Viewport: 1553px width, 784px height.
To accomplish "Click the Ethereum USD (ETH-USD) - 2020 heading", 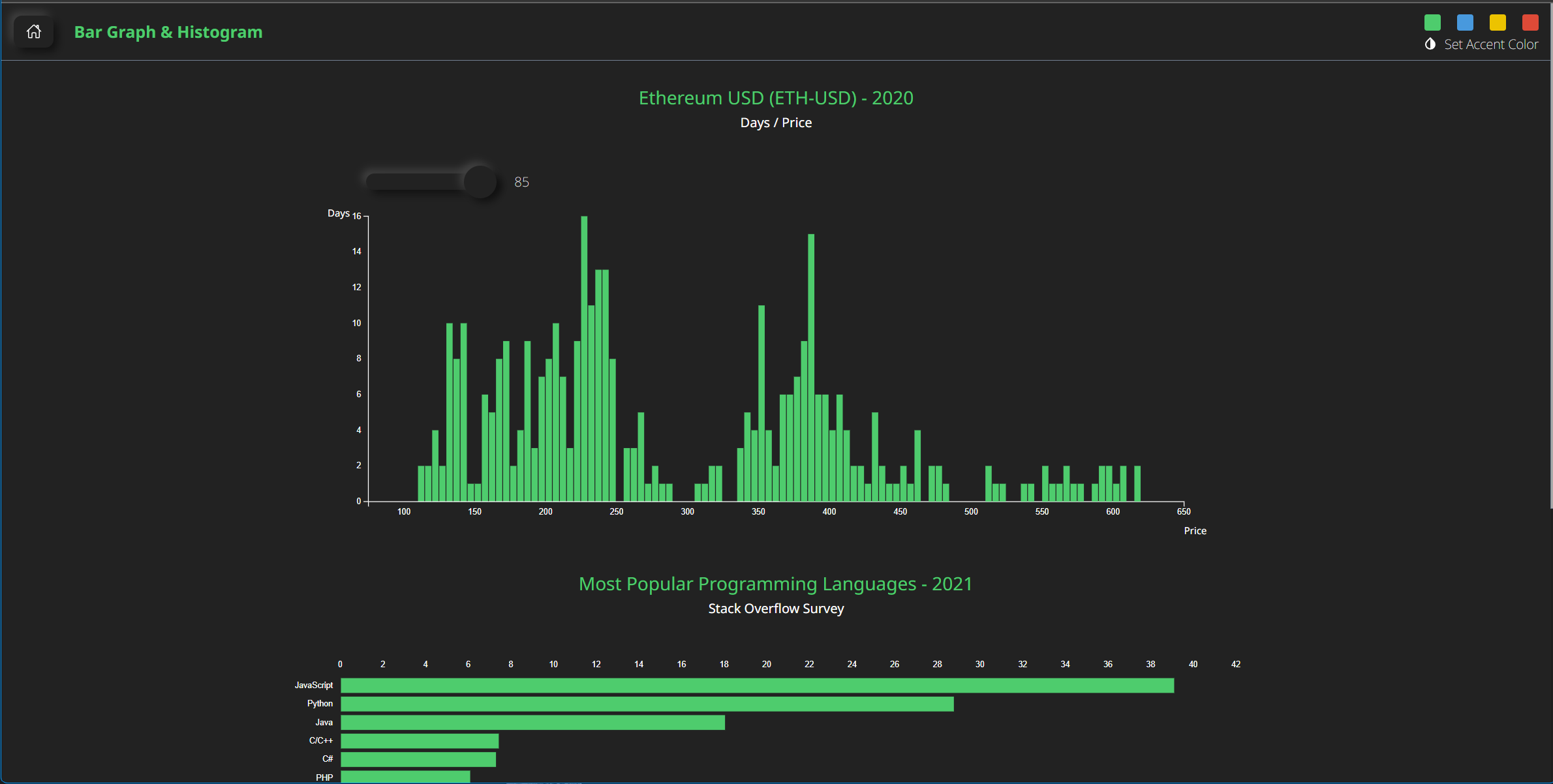I will click(776, 98).
